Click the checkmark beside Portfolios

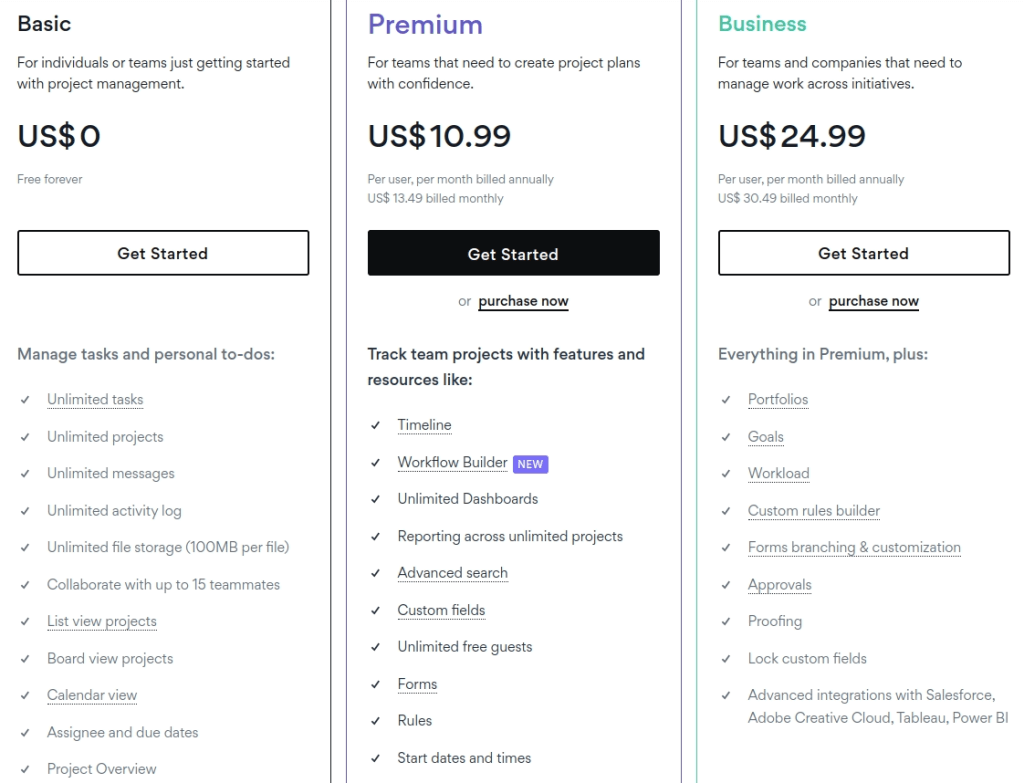pyautogui.click(x=727, y=399)
